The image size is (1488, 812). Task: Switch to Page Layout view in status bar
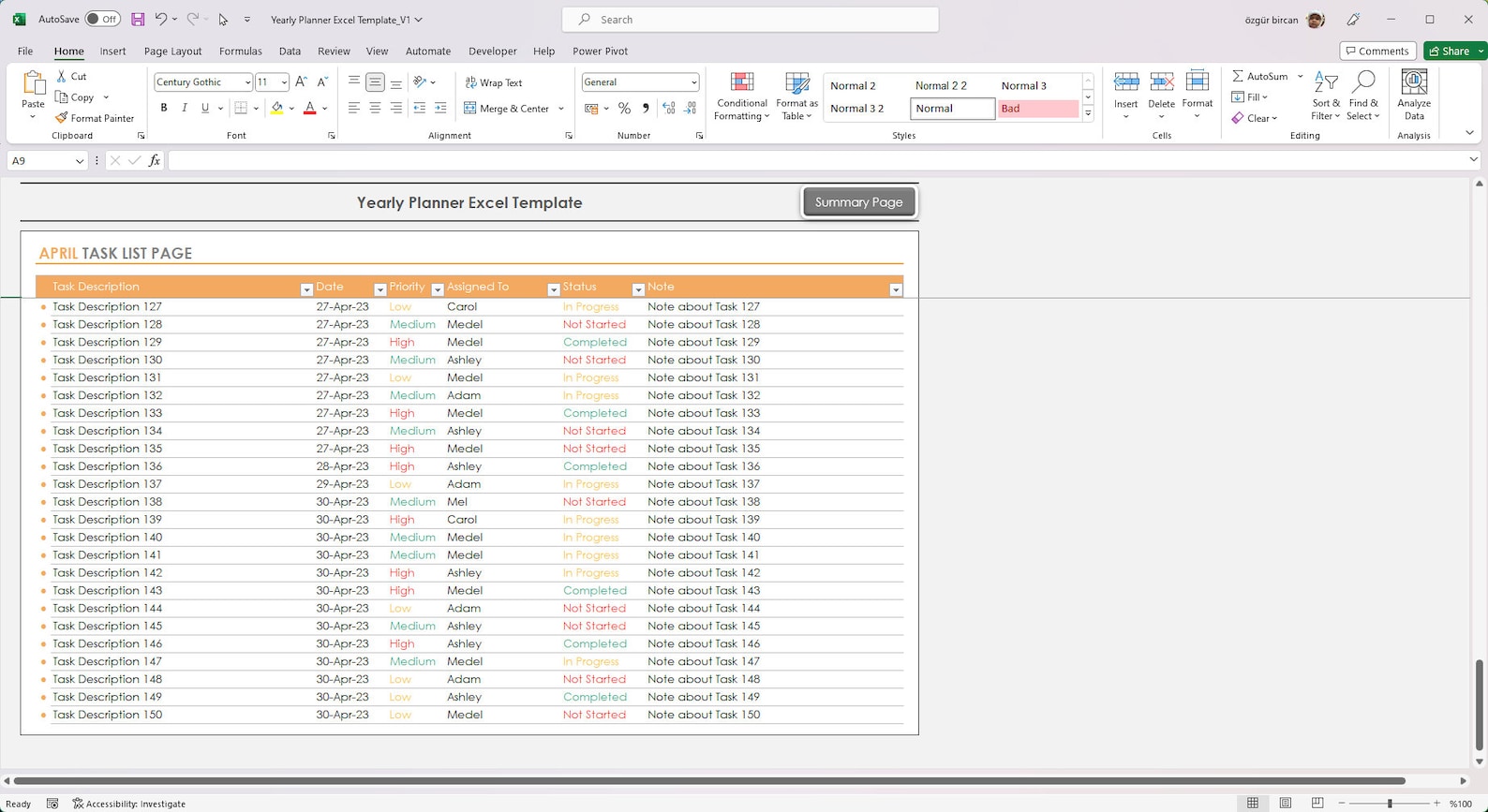[1286, 804]
